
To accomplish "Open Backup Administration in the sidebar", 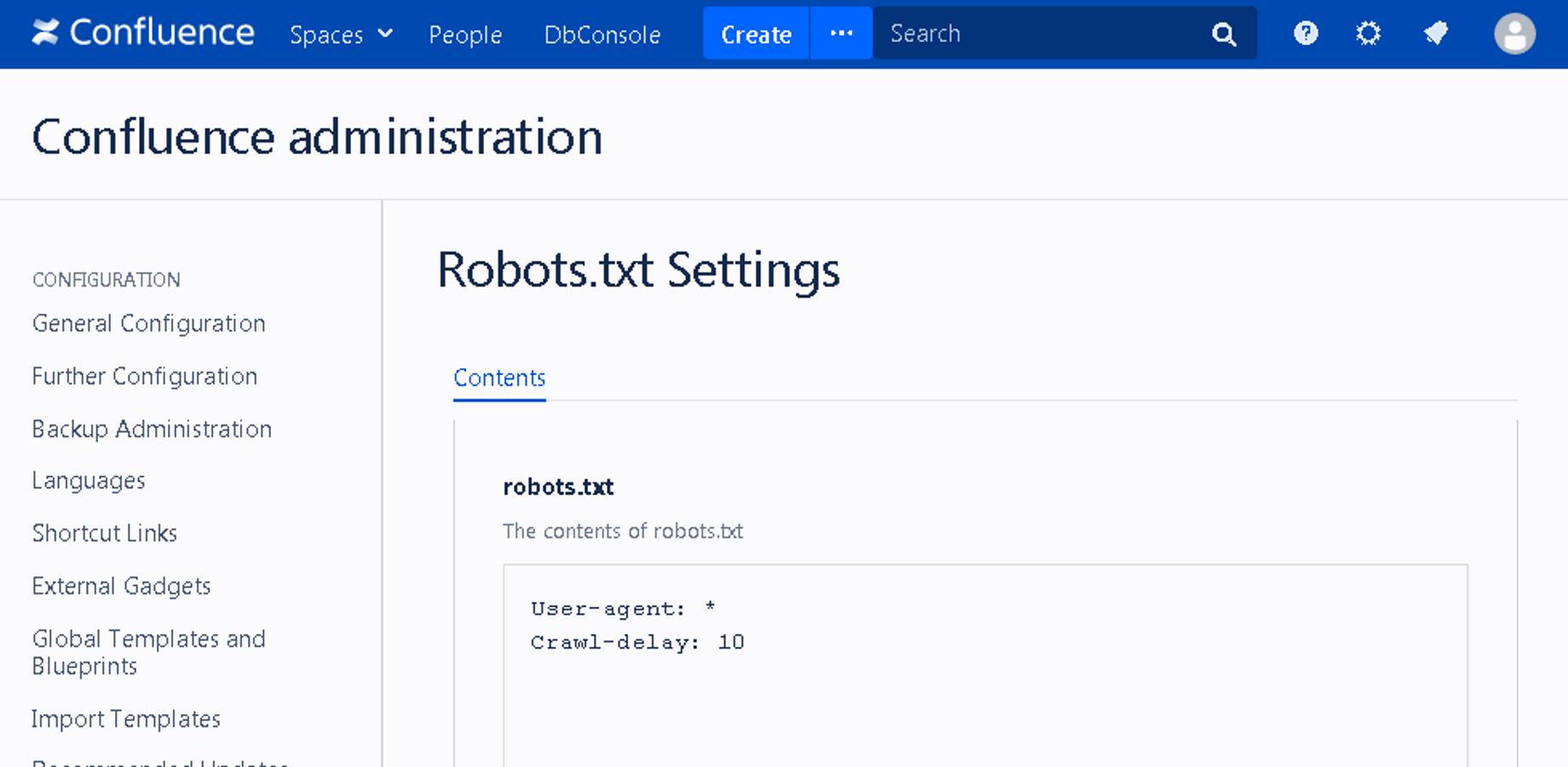I will 152,429.
